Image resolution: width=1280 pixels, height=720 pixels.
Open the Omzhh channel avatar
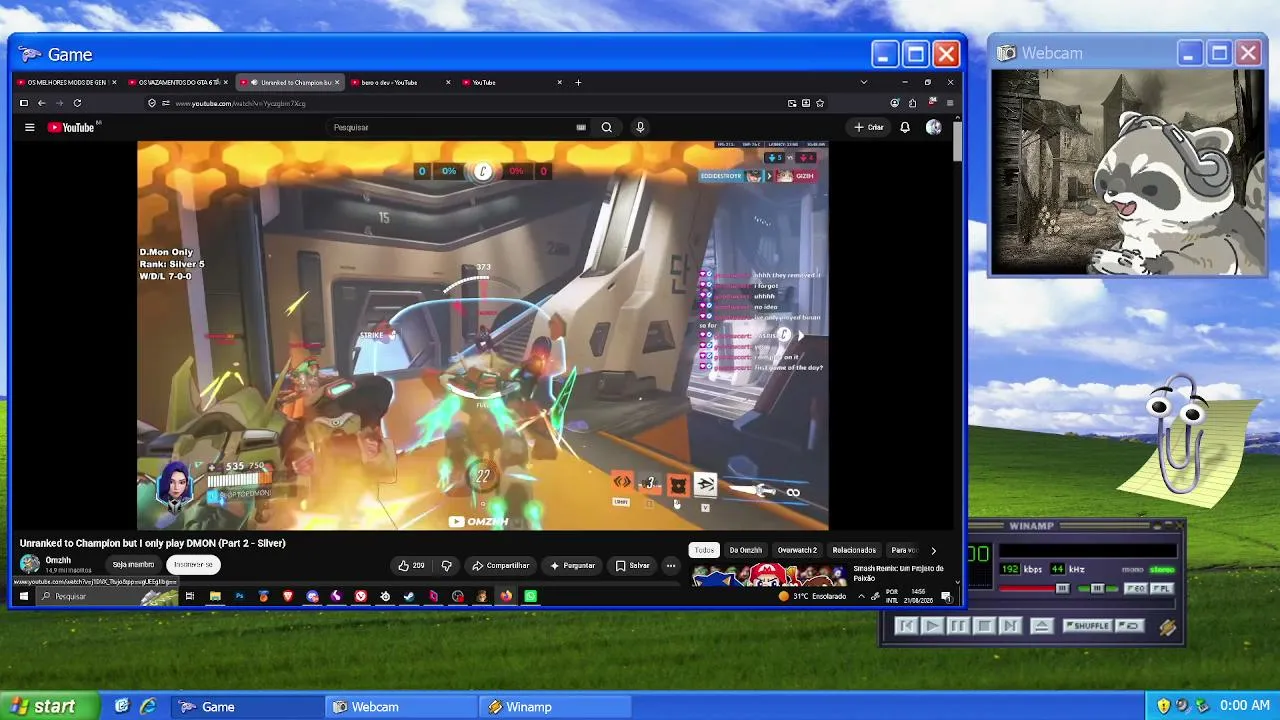click(30, 564)
